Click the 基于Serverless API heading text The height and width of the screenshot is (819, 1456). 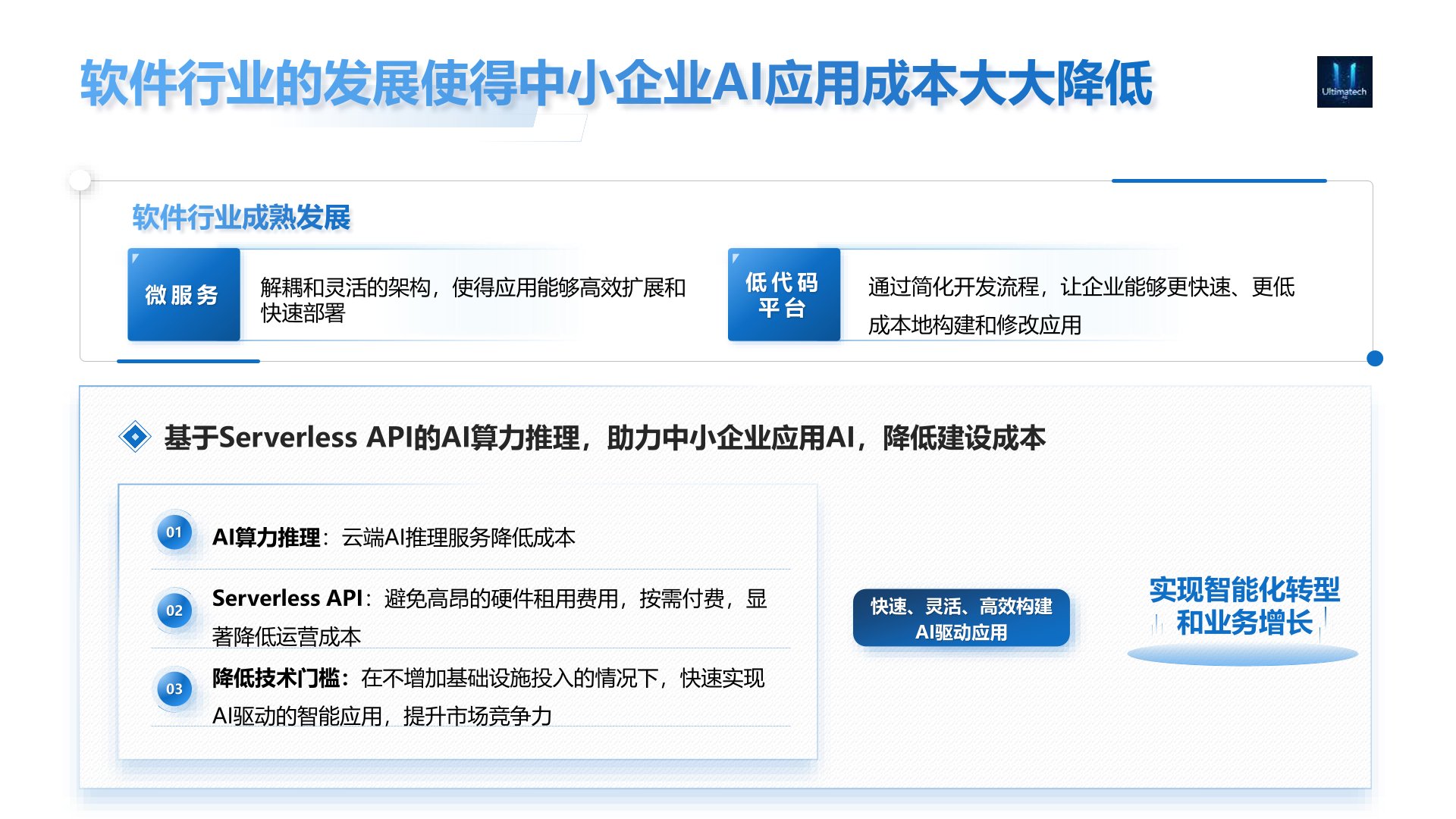point(604,438)
